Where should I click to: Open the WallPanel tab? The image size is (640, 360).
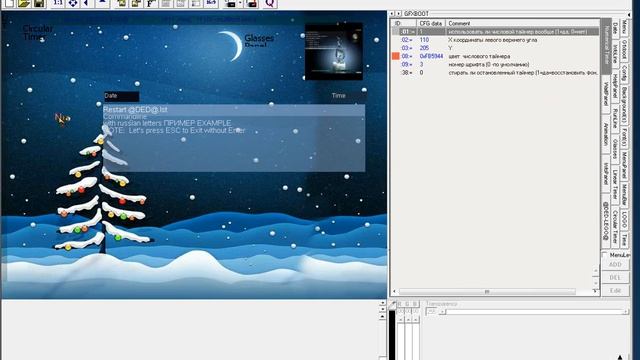(x=607, y=94)
